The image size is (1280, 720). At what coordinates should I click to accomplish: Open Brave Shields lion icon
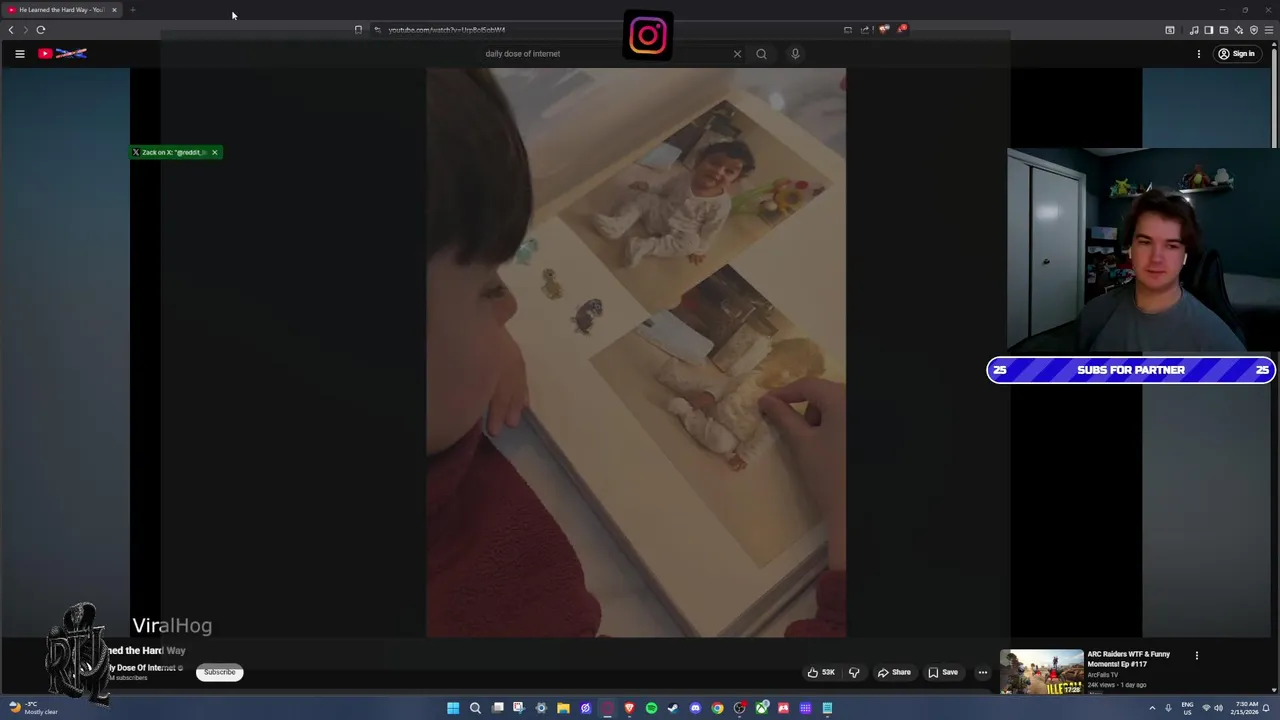884,30
